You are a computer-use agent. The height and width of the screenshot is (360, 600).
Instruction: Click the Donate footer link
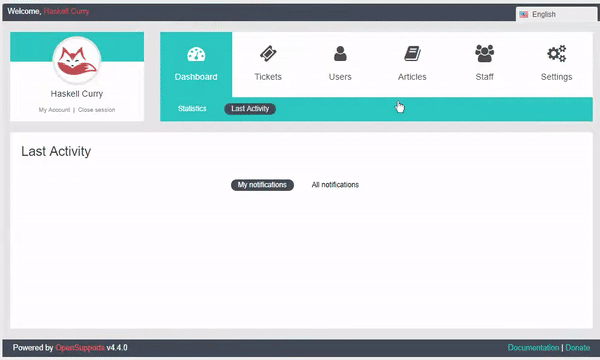coord(577,348)
